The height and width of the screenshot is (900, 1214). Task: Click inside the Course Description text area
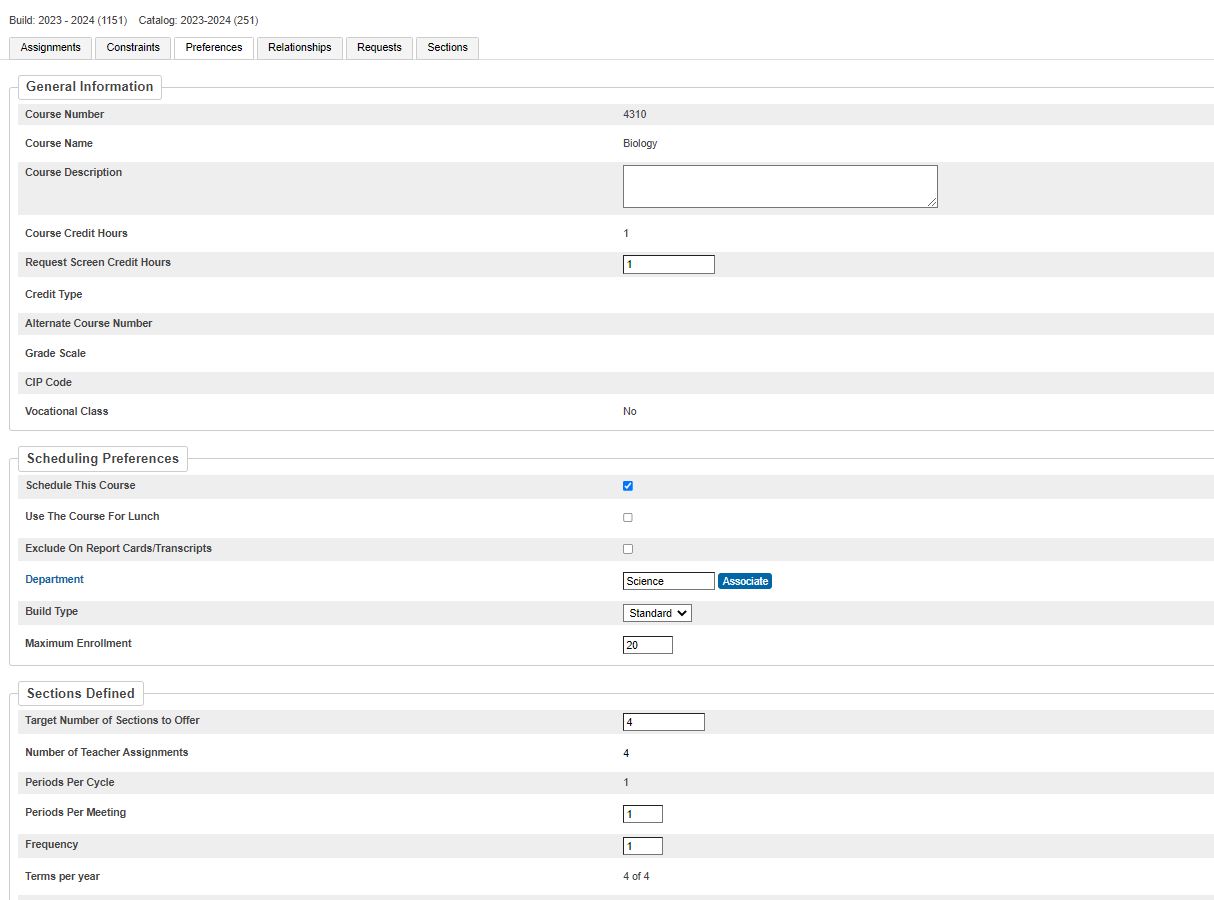coord(779,186)
